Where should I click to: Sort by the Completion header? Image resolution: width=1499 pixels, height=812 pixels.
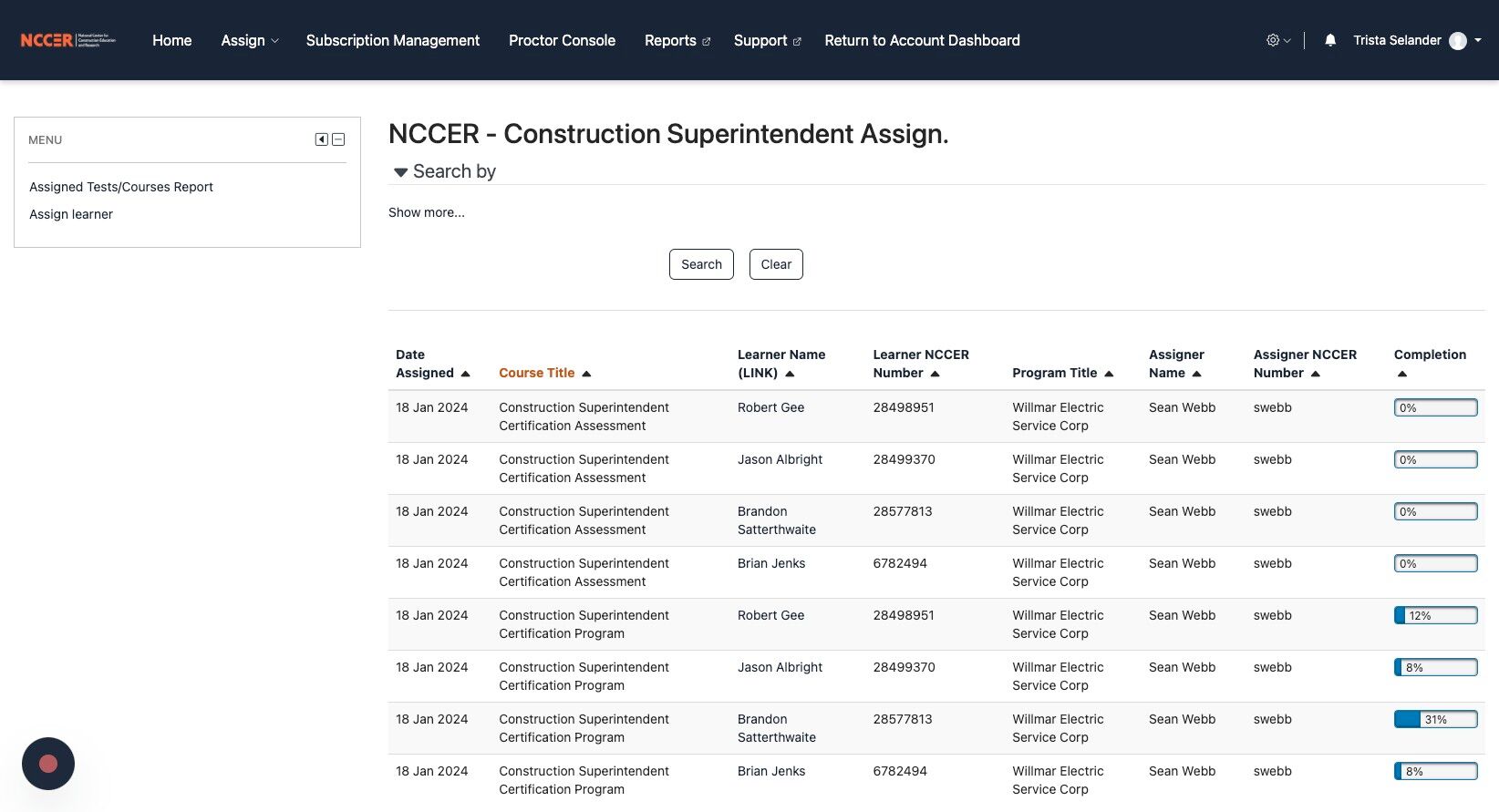[1430, 355]
